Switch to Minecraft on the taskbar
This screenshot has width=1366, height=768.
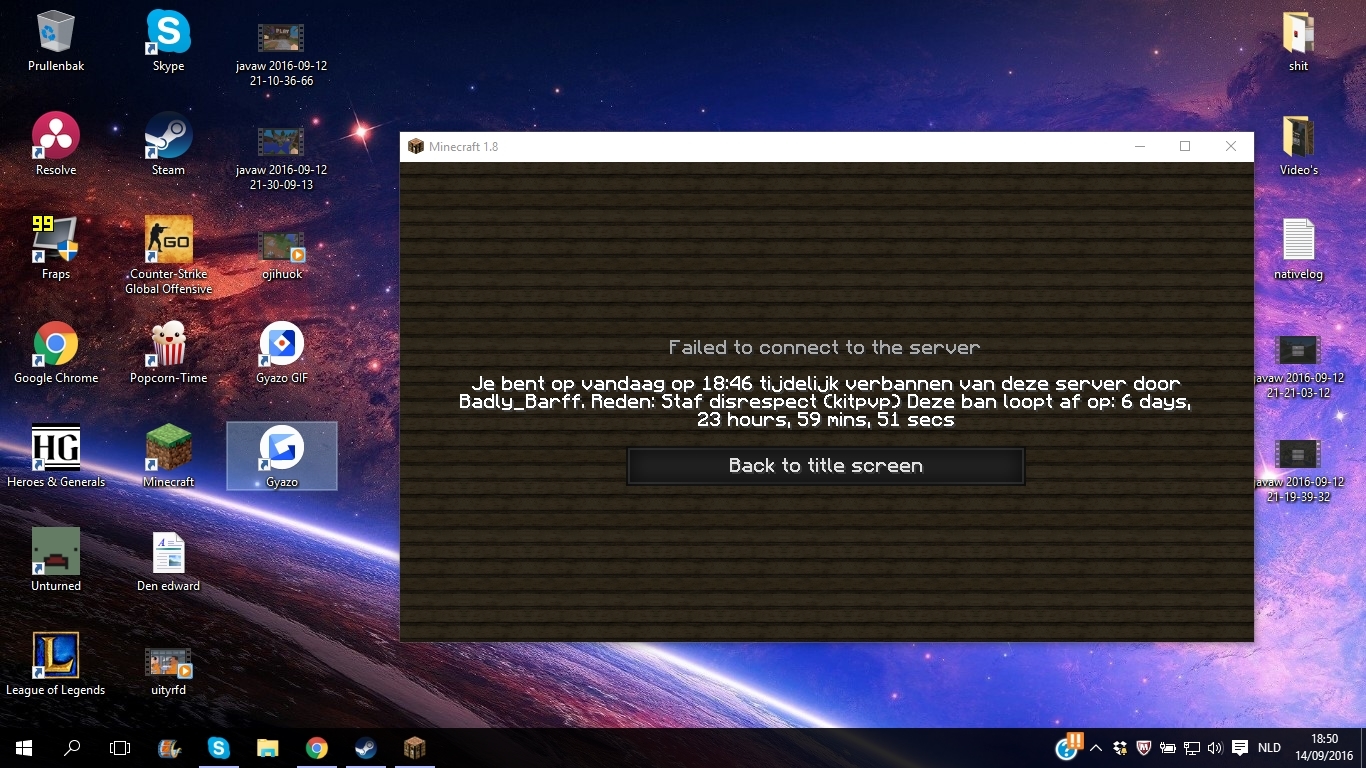point(414,748)
